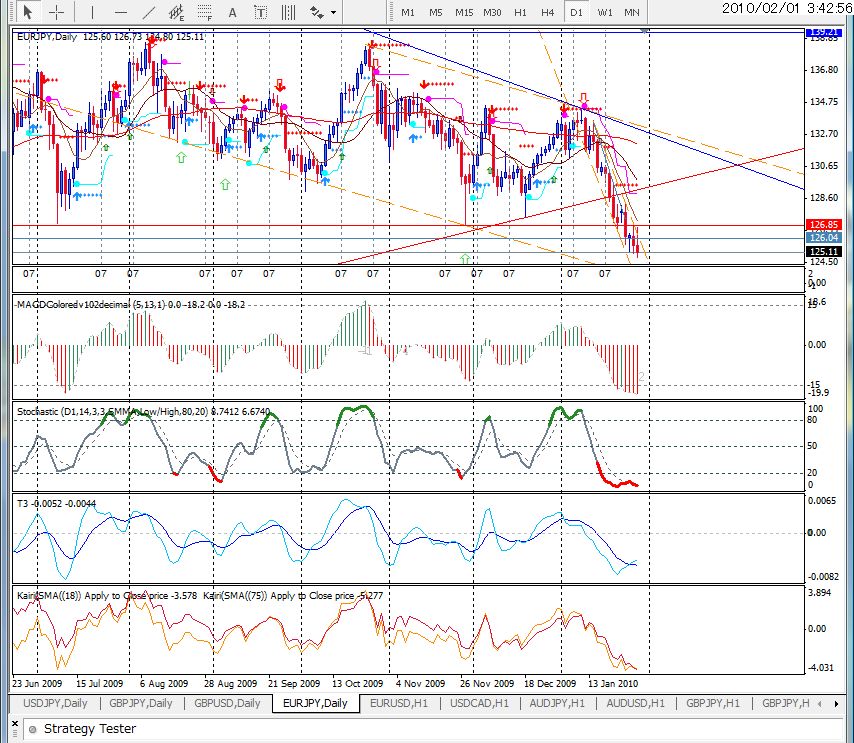This screenshot has height=743, width=854.
Task: Click the black 125.11 current price label
Action: [x=824, y=252]
